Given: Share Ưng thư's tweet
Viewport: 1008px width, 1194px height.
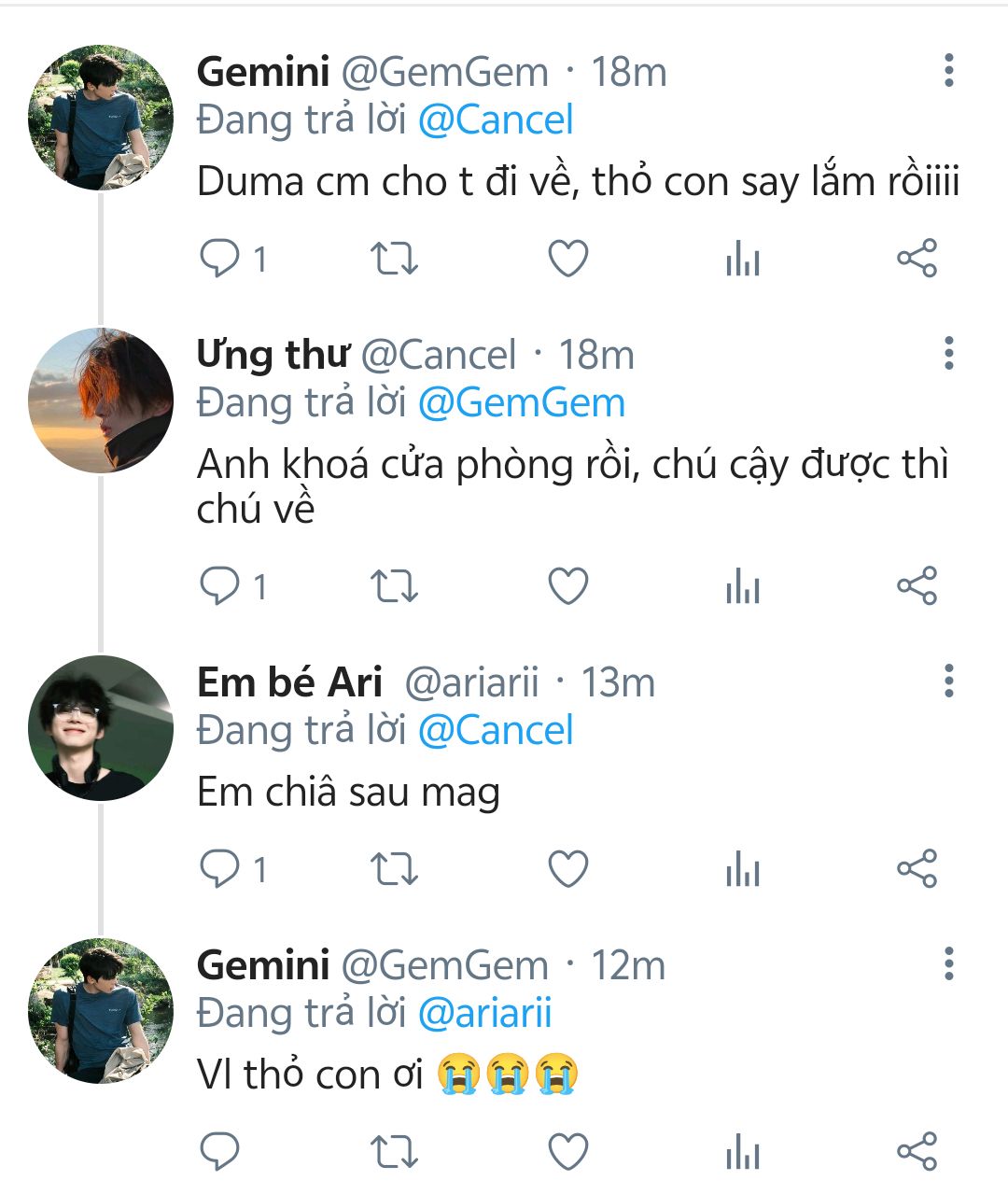Looking at the screenshot, I should pyautogui.click(x=916, y=586).
